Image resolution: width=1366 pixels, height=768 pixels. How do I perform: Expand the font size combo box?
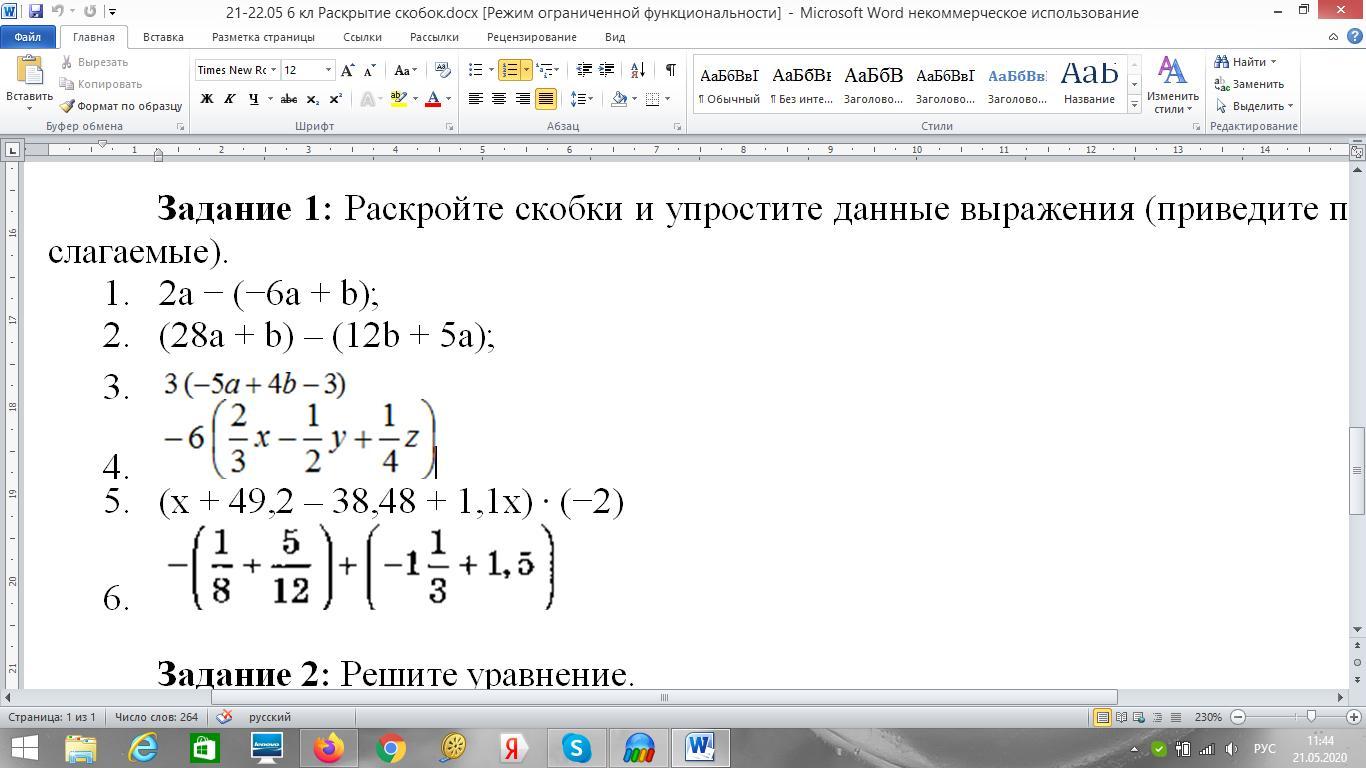pyautogui.click(x=328, y=70)
